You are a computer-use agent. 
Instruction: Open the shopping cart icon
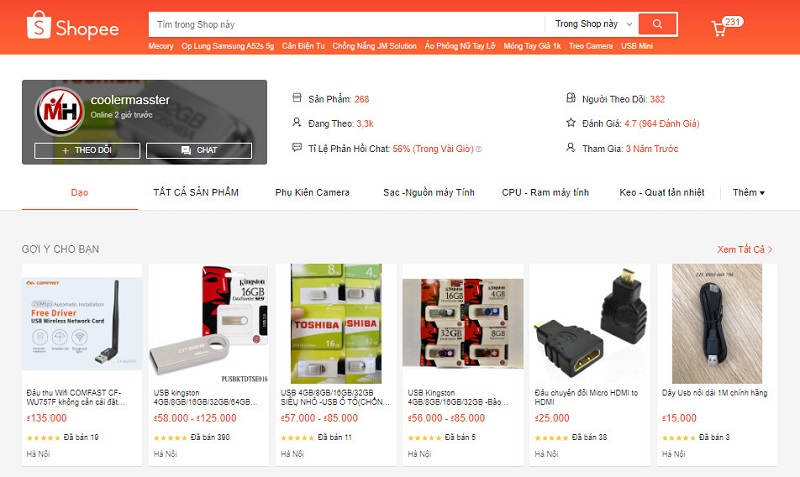click(x=719, y=28)
